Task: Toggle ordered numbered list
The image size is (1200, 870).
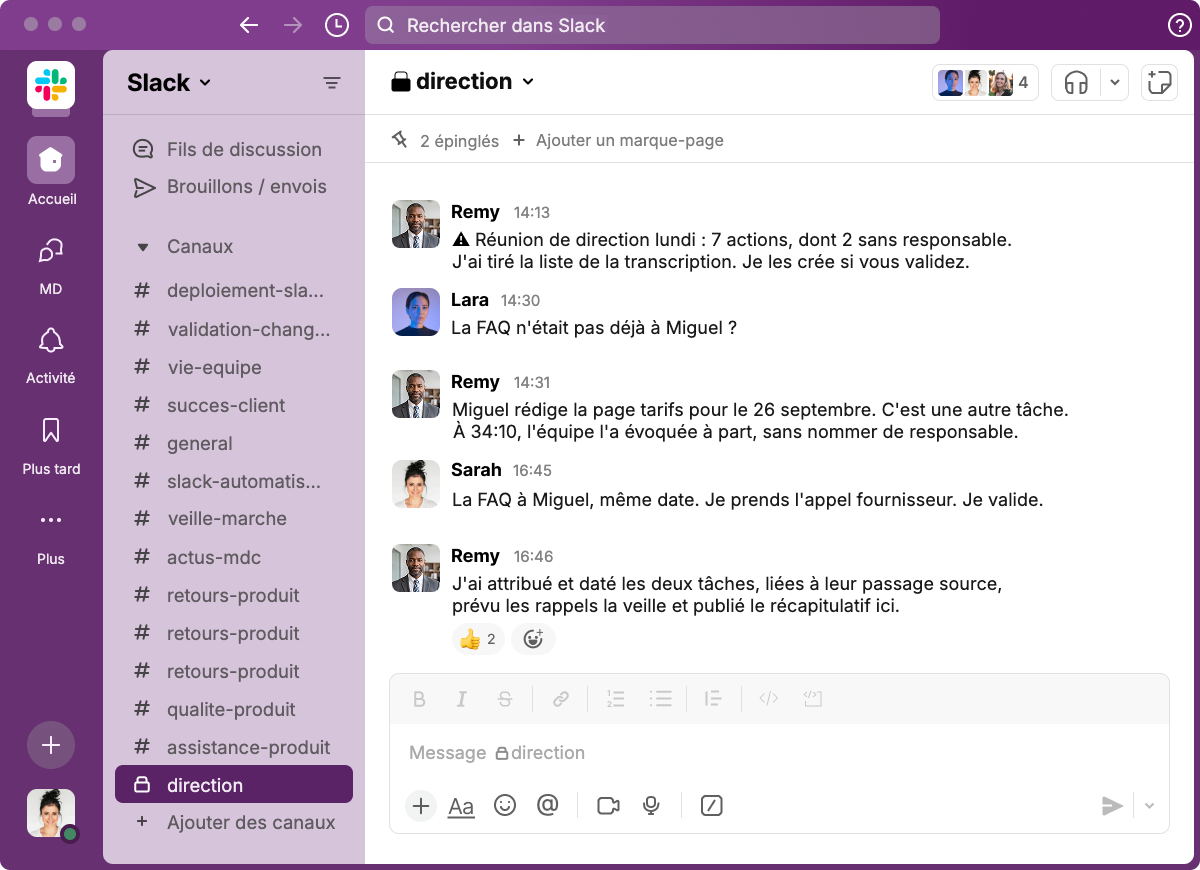Action: point(616,699)
